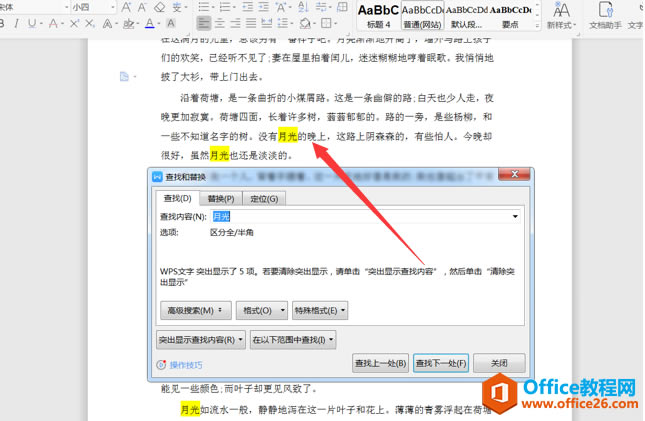Apply superscript formatting

(x=74, y=23)
